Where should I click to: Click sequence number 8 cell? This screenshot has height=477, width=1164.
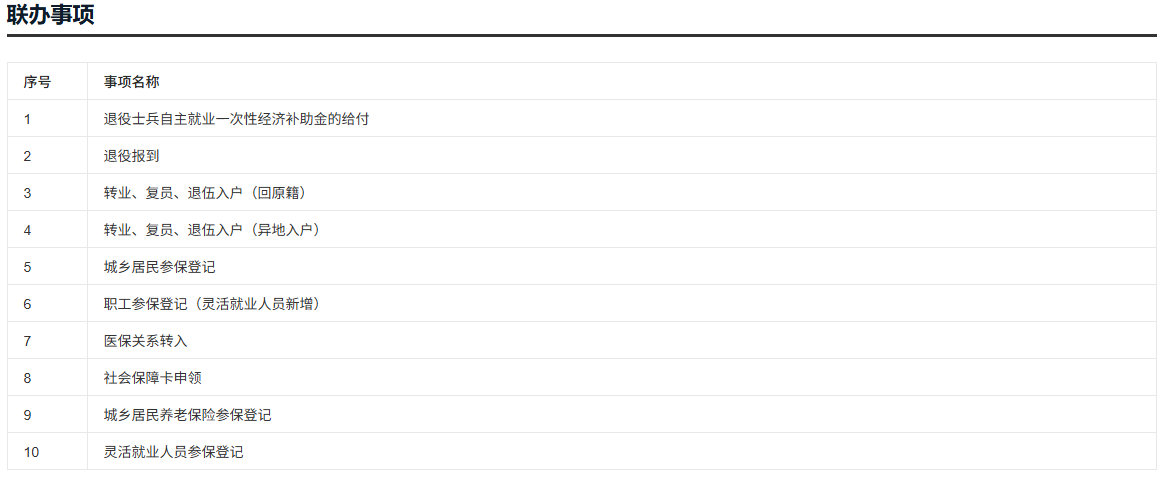pyautogui.click(x=28, y=378)
